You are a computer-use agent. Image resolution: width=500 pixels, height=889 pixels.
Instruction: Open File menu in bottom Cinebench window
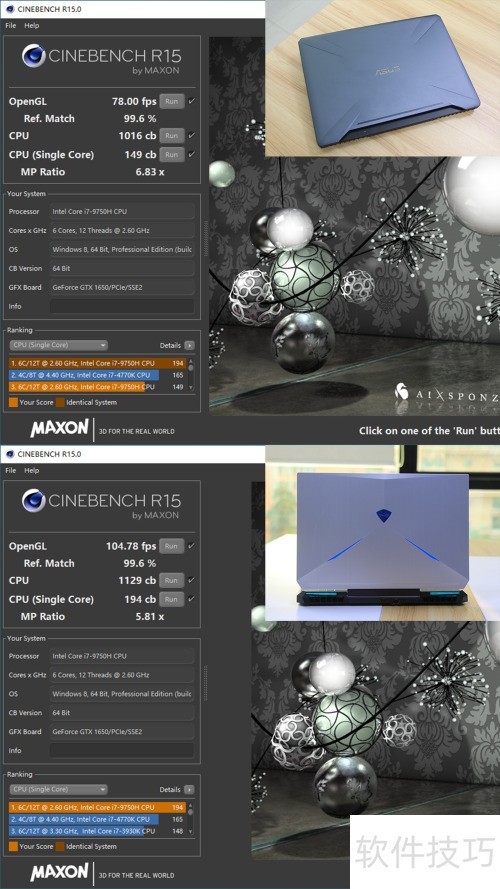pyautogui.click(x=11, y=470)
